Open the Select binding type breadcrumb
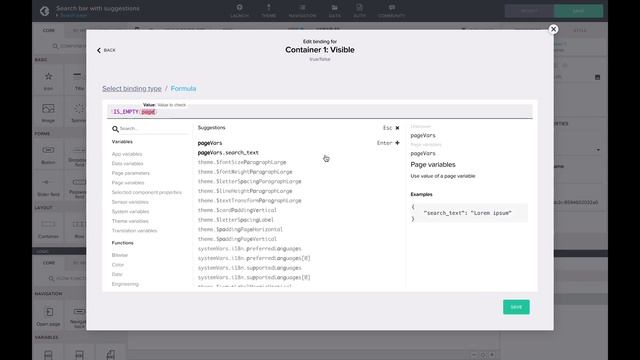The image size is (640, 360). click(x=132, y=89)
